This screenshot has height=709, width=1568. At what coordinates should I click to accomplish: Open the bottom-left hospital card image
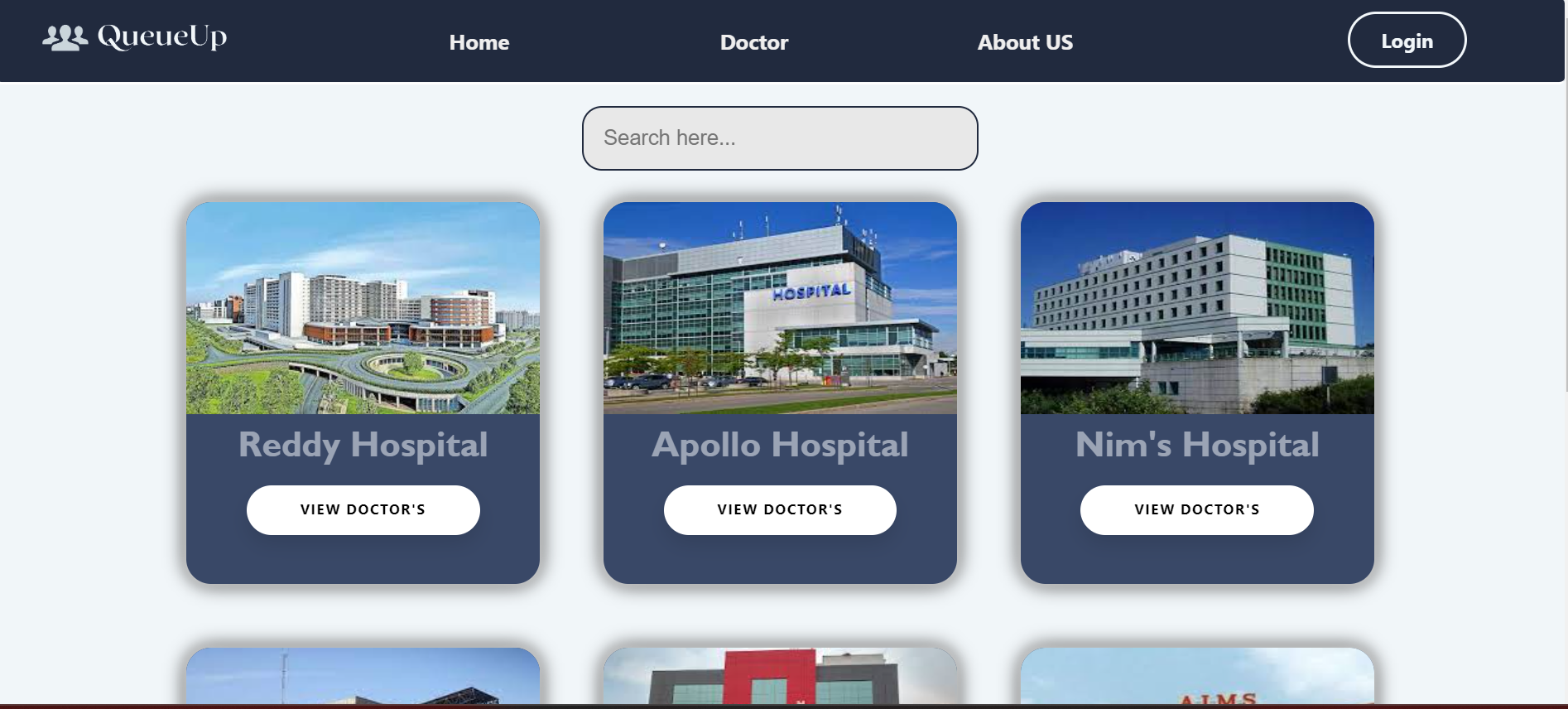click(363, 677)
